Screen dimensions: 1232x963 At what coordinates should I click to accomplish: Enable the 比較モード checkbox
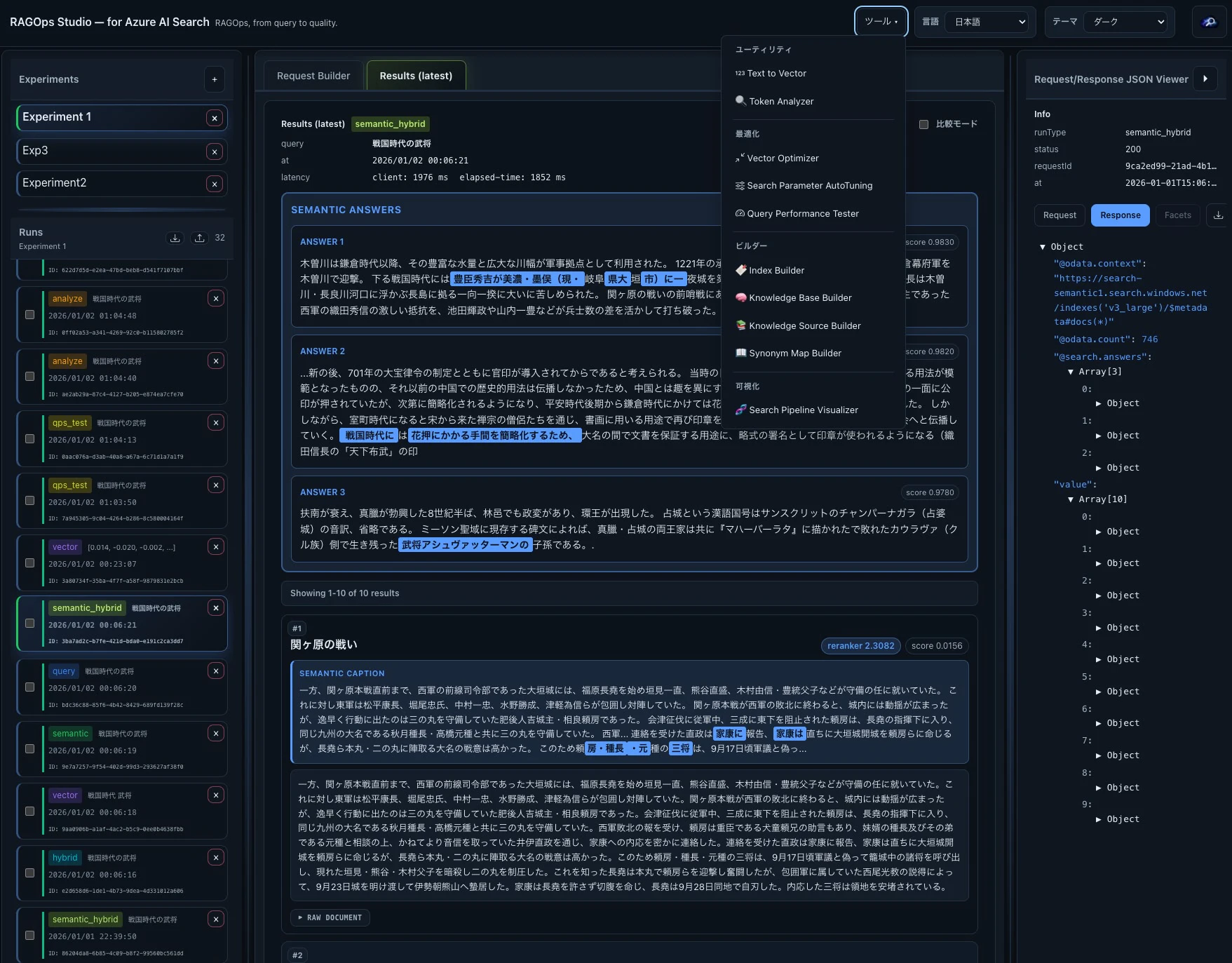[924, 124]
